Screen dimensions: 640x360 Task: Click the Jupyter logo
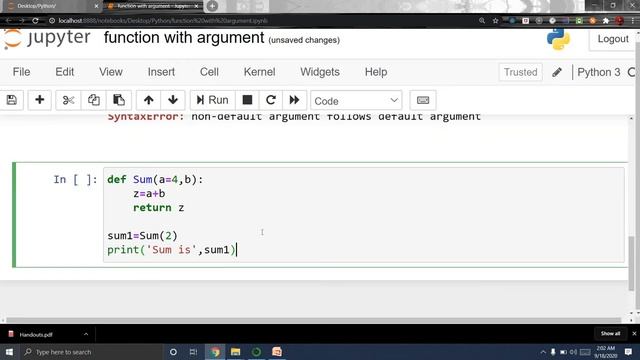tap(47, 38)
